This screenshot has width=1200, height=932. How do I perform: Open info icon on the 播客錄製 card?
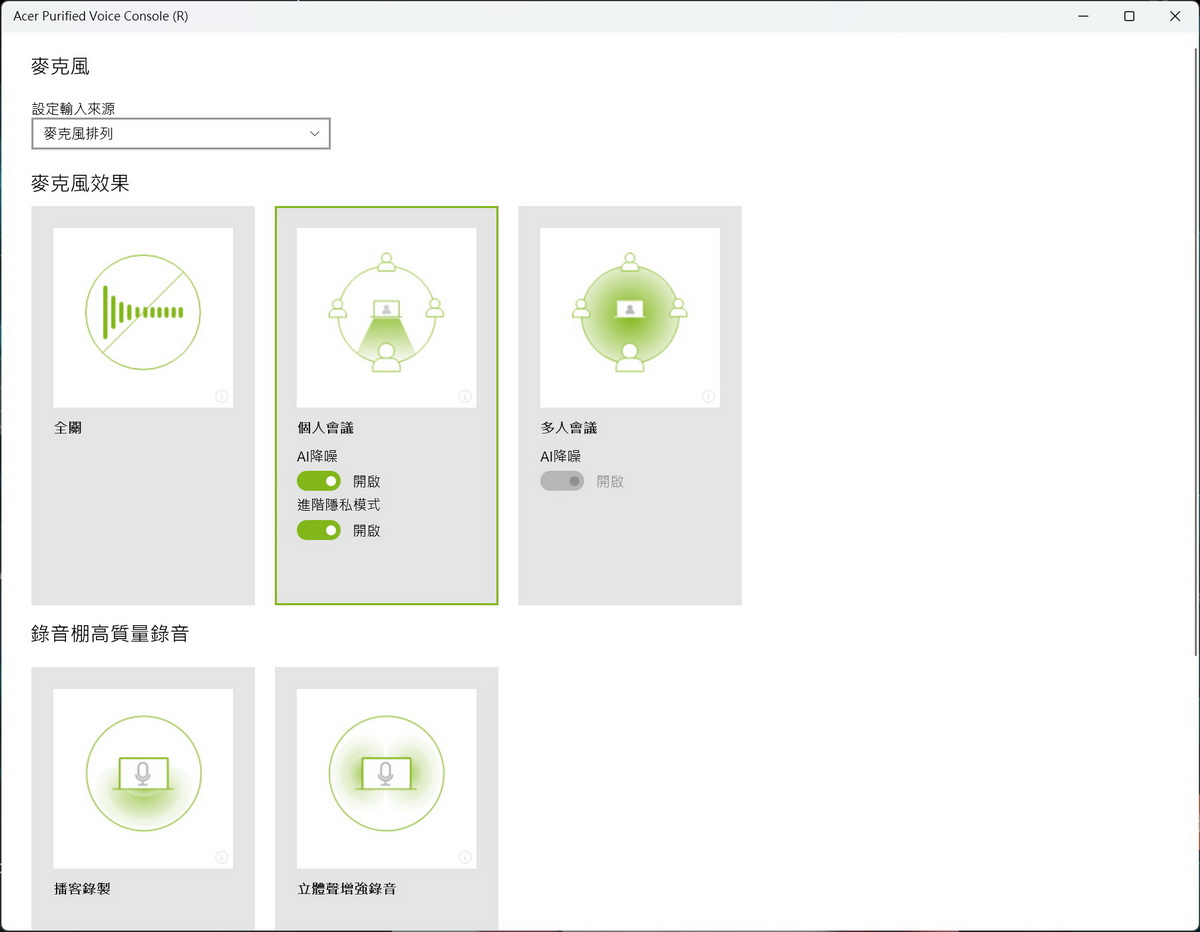pos(222,857)
